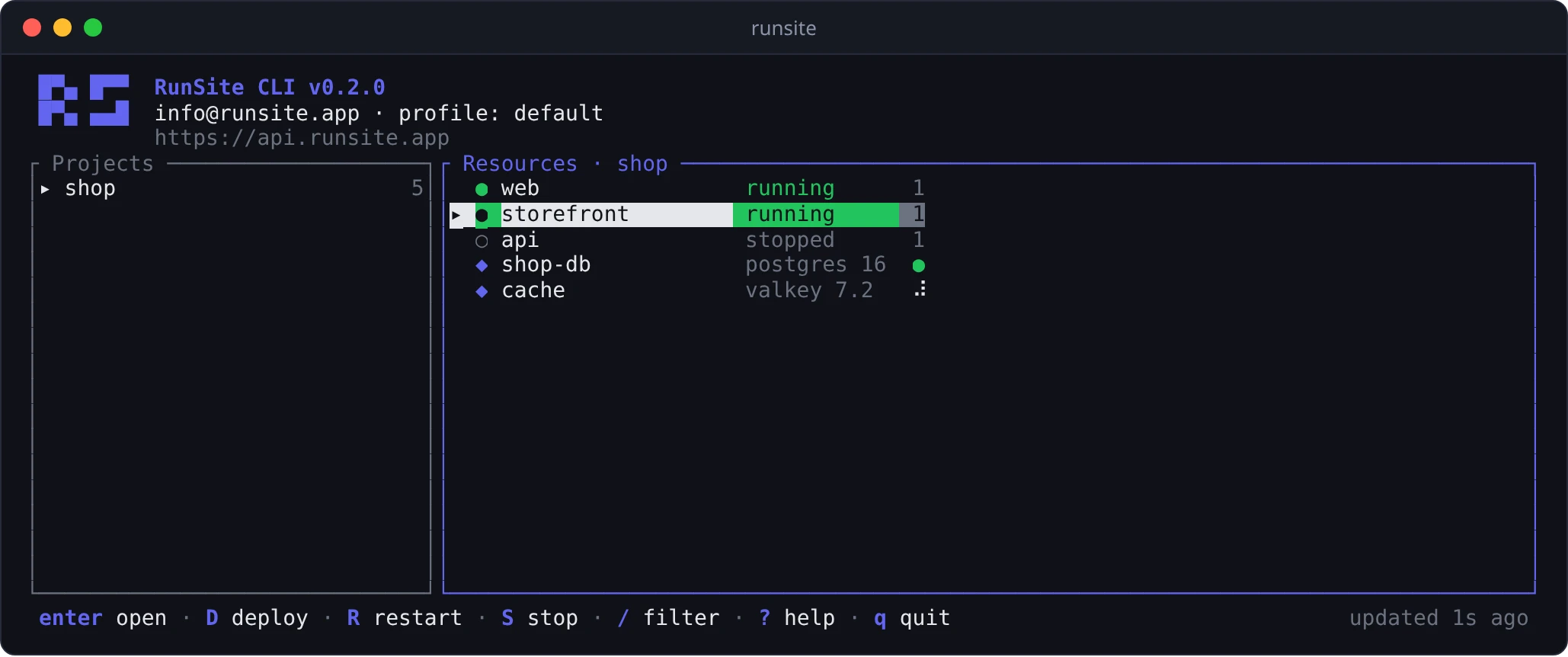Click the Projects panel title

pyautogui.click(x=103, y=163)
